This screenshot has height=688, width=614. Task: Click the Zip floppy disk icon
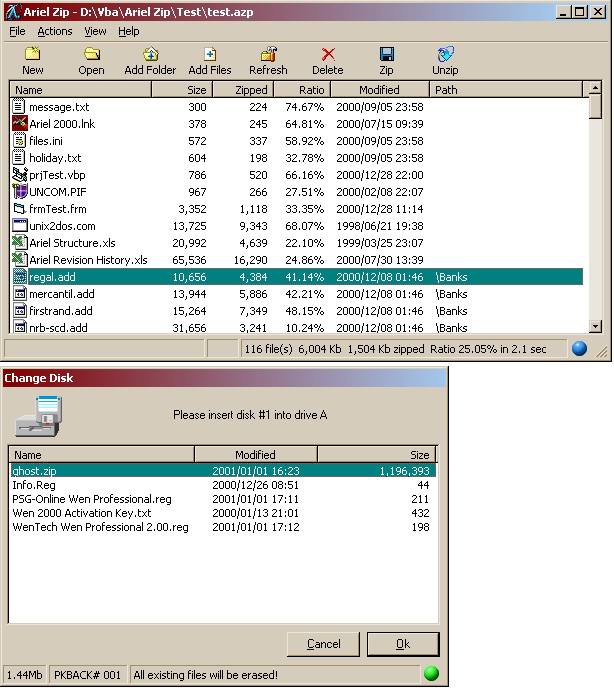(x=386, y=55)
